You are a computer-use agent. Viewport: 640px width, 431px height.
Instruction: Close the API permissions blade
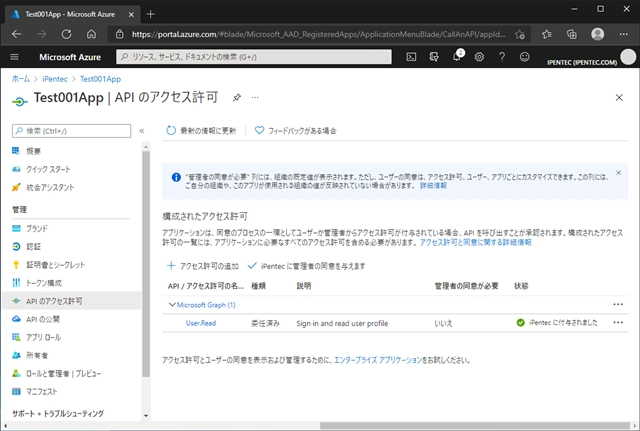point(619,98)
